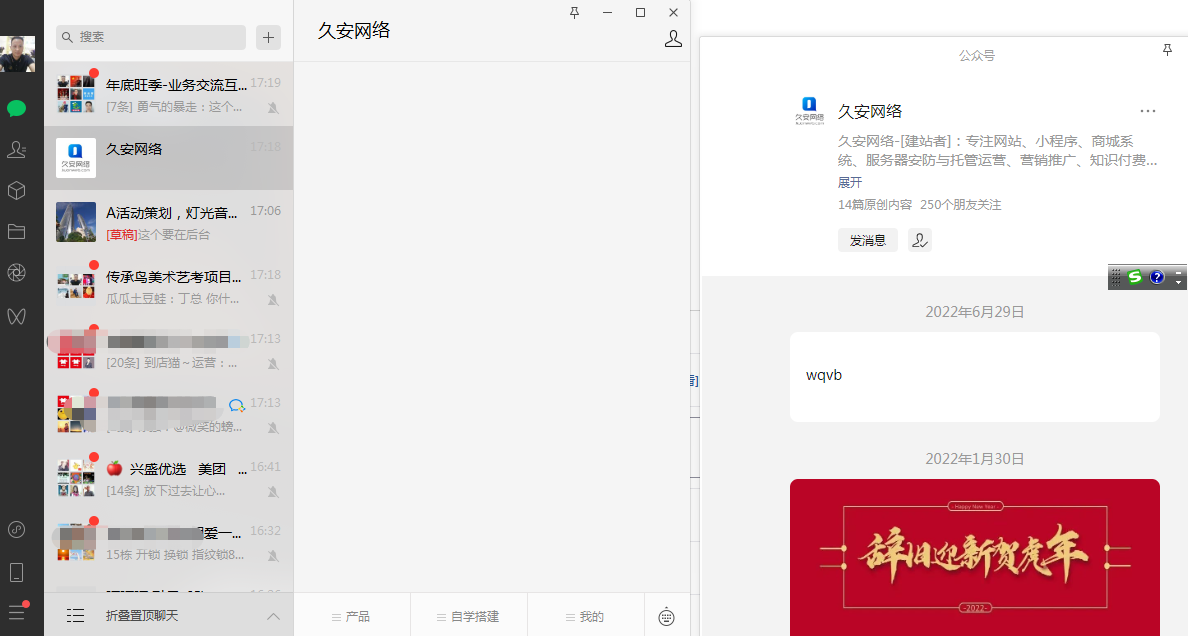The width and height of the screenshot is (1188, 636).
Task: Pin the 久安网络 chat window on top
Action: (x=574, y=12)
